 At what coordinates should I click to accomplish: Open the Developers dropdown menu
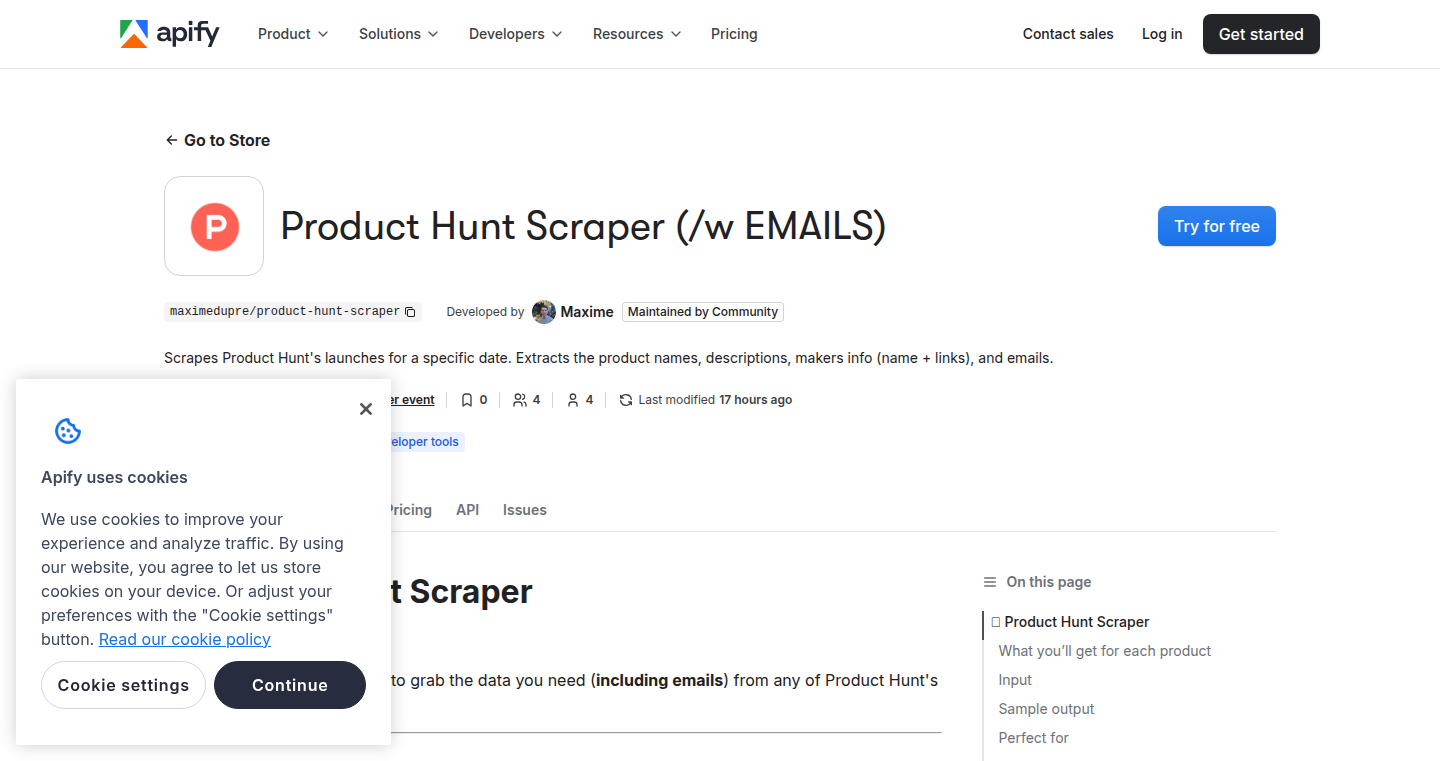pyautogui.click(x=516, y=34)
